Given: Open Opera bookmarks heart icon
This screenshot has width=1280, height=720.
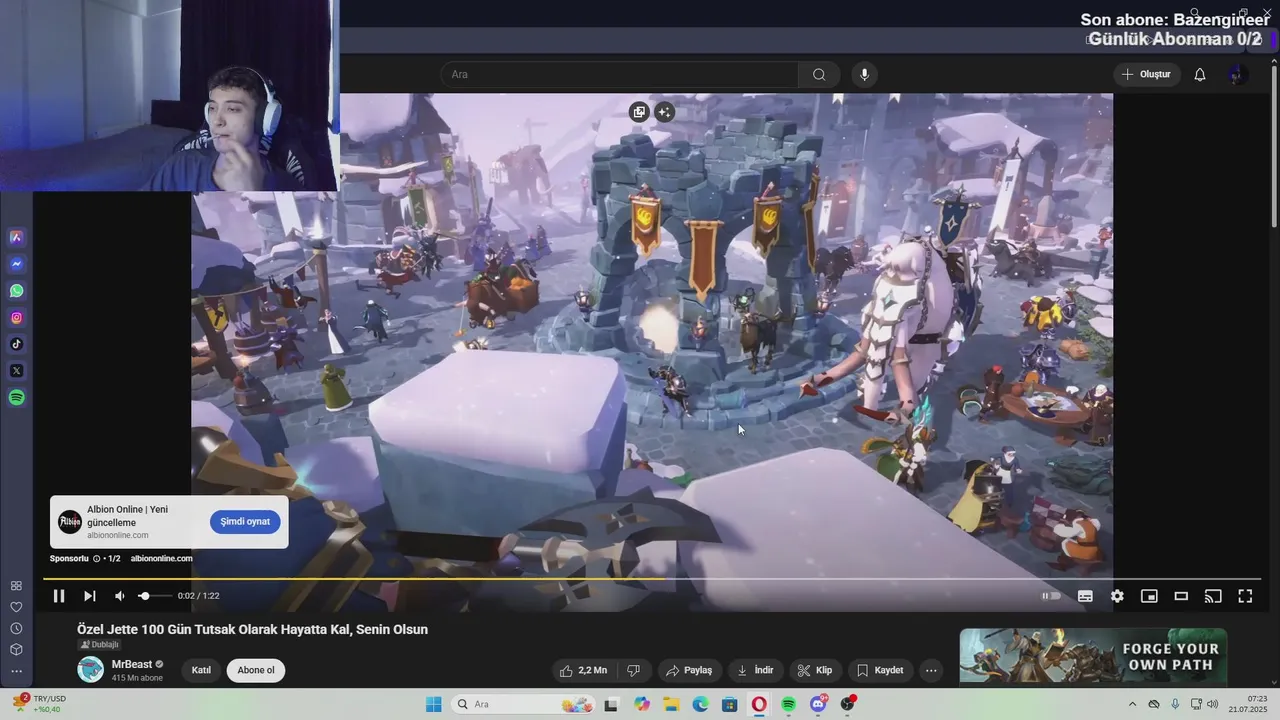Looking at the screenshot, I should tap(16, 607).
